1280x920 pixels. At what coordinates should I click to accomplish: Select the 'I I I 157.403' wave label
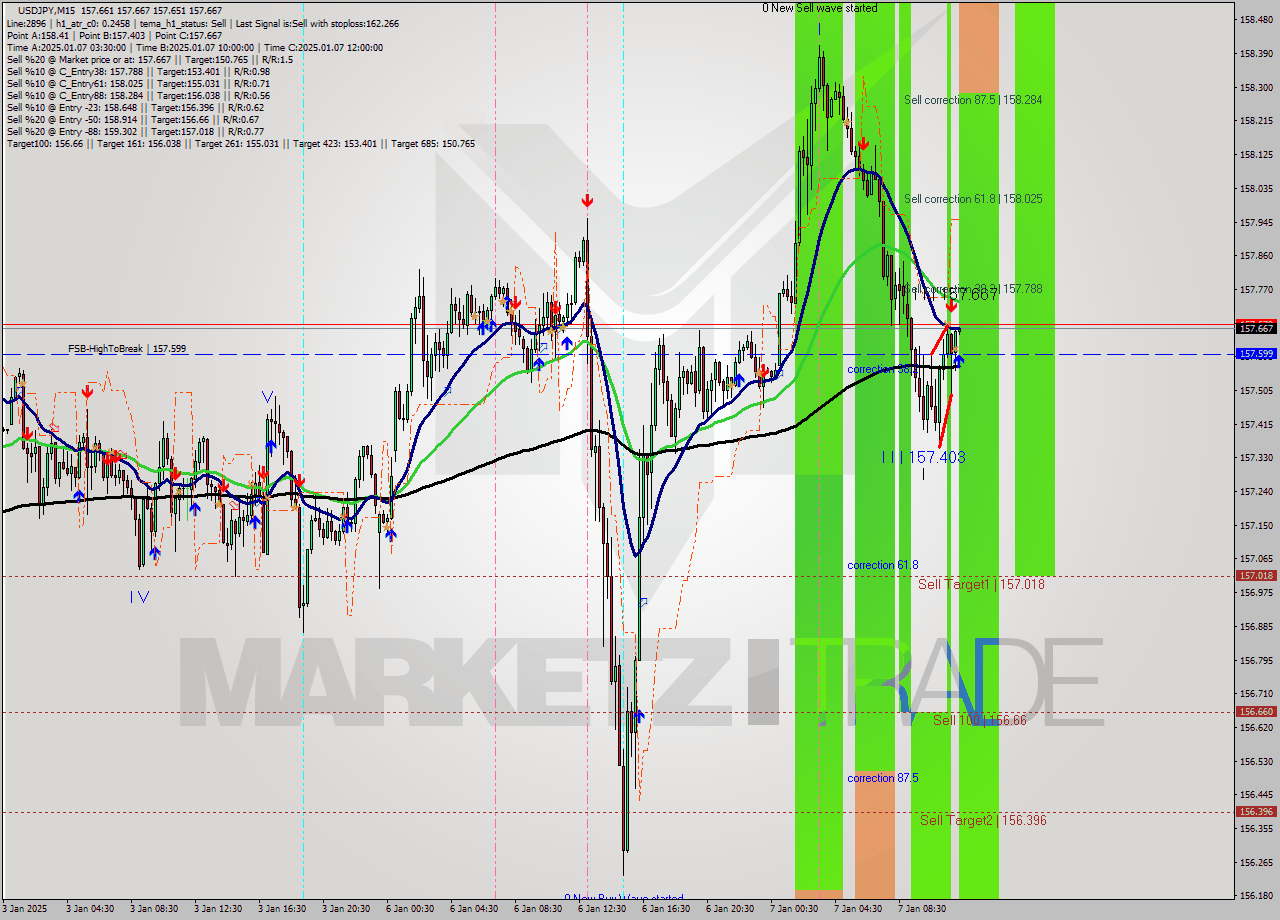[x=924, y=457]
